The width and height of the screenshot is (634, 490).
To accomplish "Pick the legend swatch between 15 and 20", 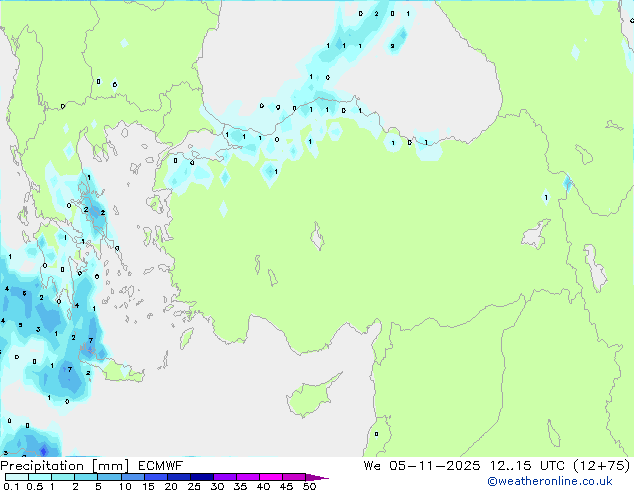I will [x=156, y=477].
